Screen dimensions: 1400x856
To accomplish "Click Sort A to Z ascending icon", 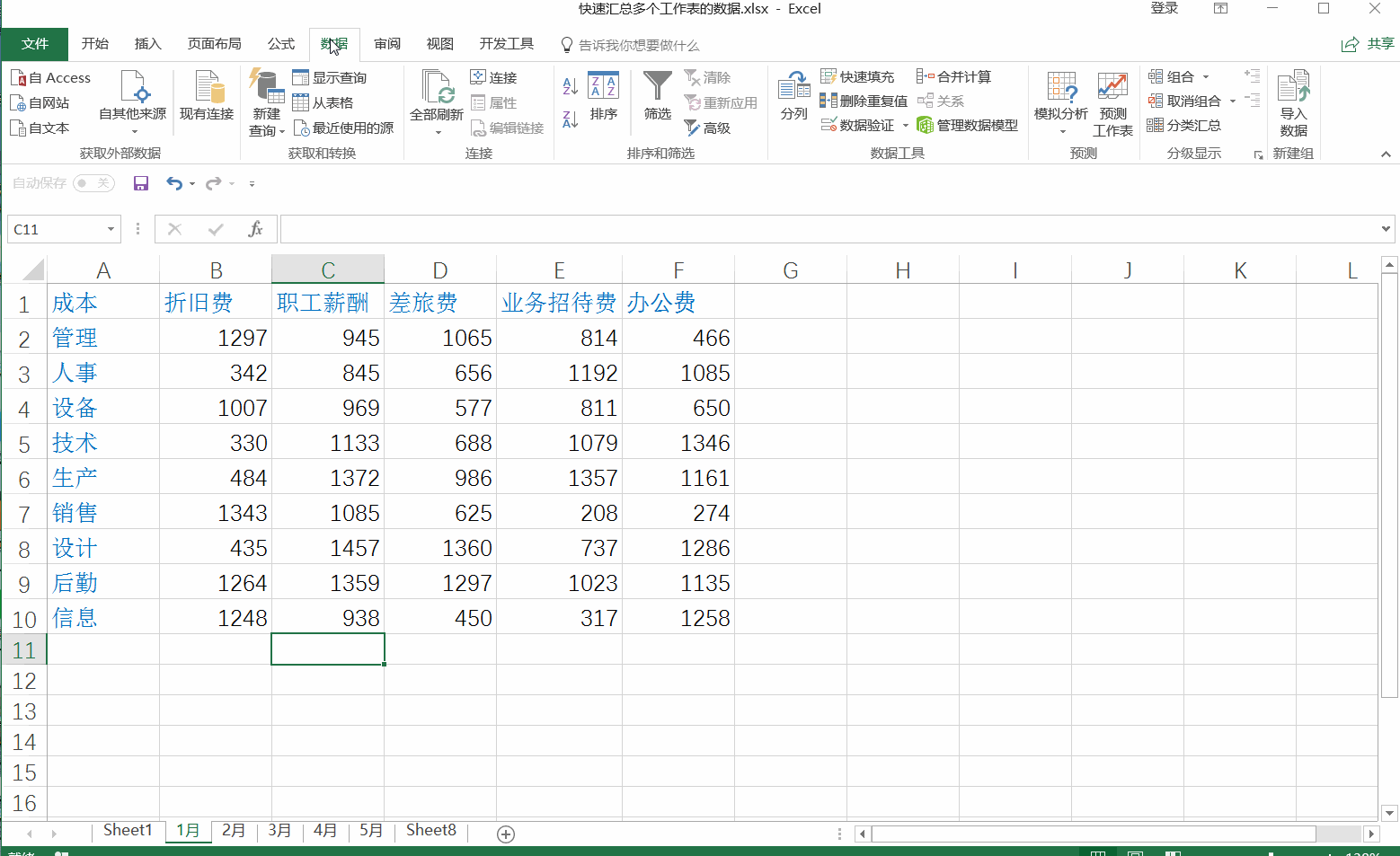I will click(x=570, y=86).
